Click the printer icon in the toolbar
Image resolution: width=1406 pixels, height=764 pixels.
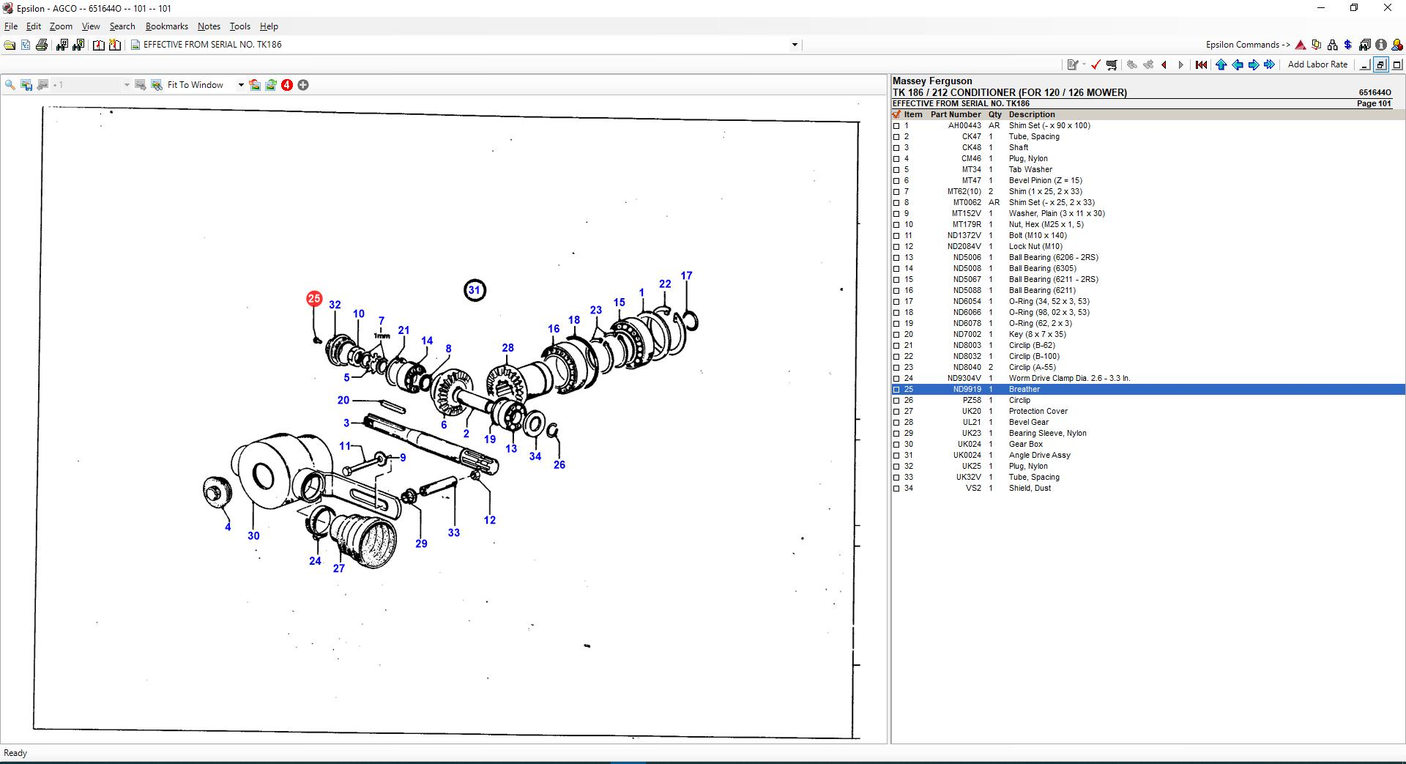[41, 45]
